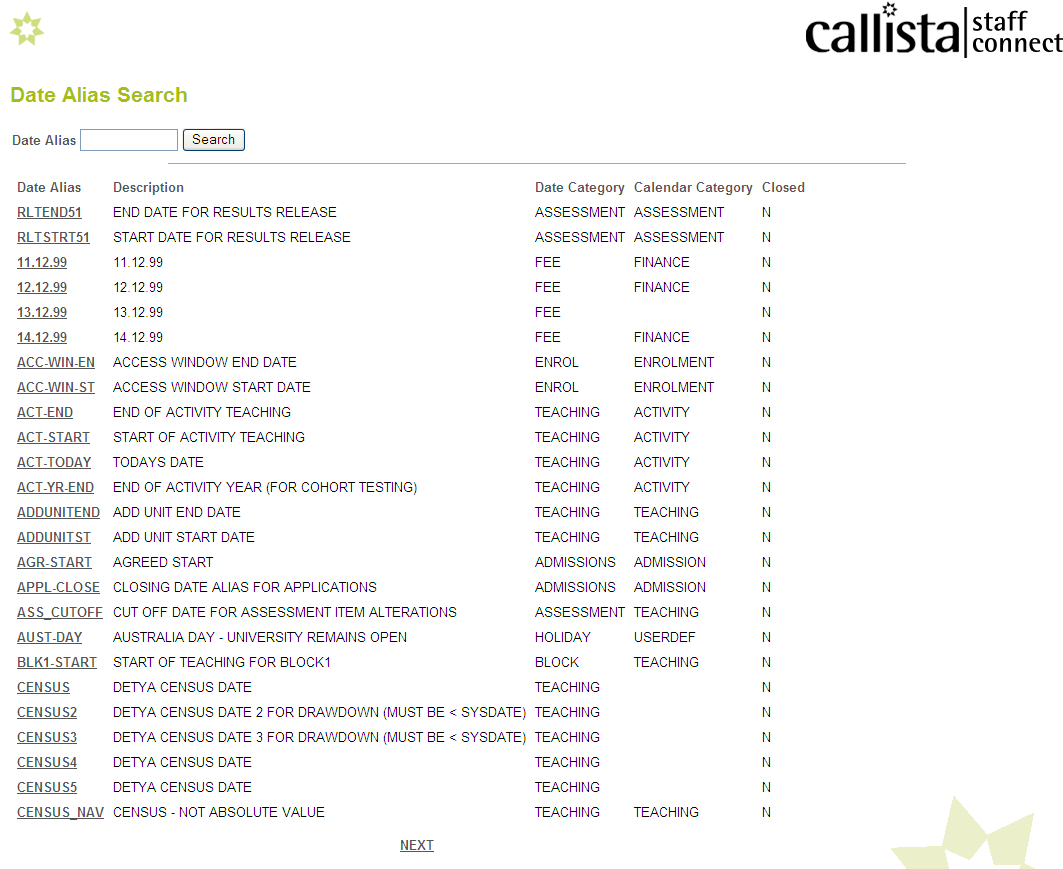Click the Date Category column header
The height and width of the screenshot is (869, 1063).
[x=579, y=187]
